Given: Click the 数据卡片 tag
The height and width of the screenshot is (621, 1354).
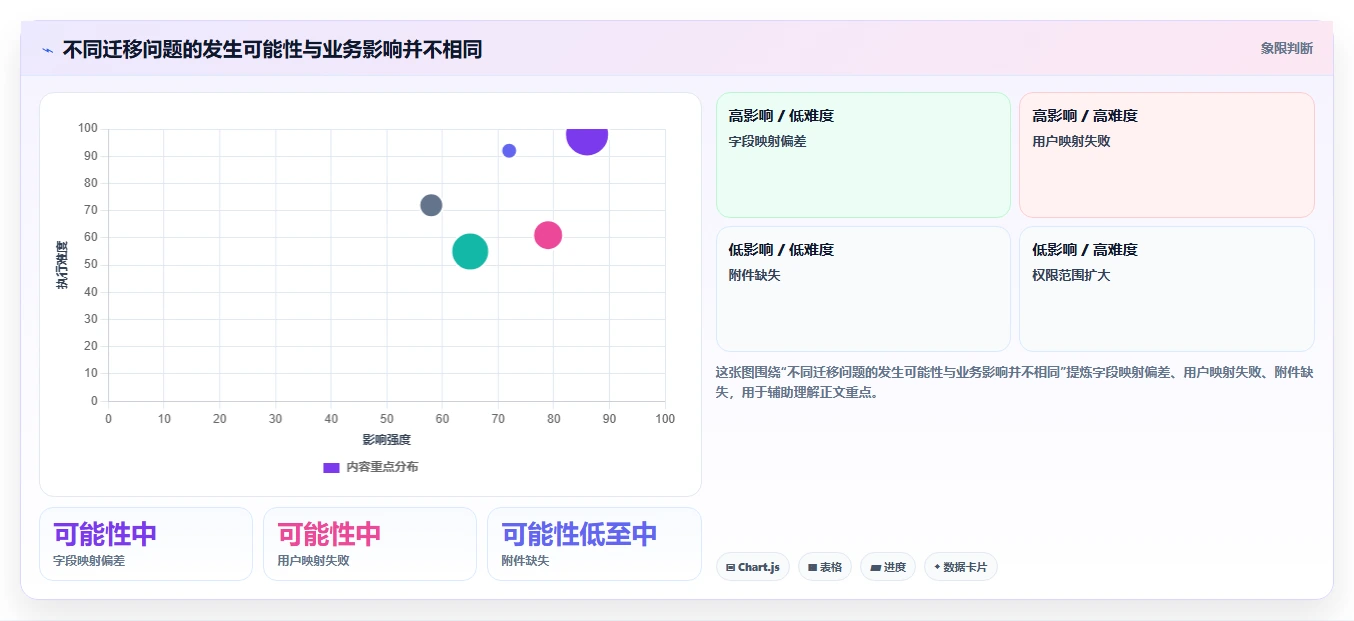Looking at the screenshot, I should tap(961, 567).
